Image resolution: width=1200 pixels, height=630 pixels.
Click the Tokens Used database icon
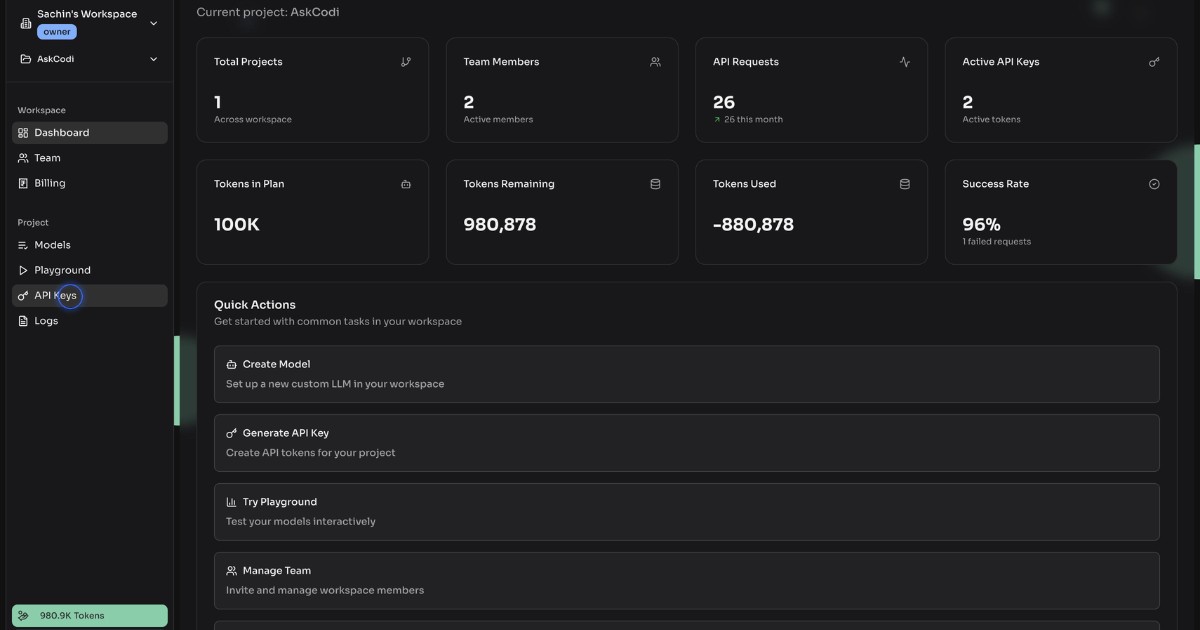pos(905,184)
